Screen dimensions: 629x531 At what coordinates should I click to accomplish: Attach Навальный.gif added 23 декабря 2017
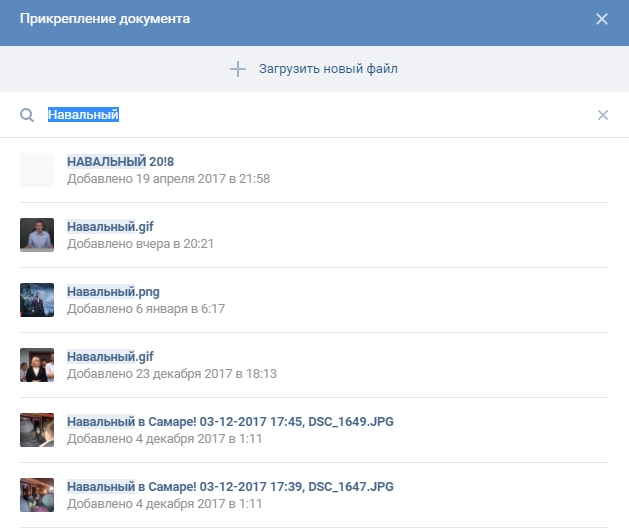click(x=110, y=357)
